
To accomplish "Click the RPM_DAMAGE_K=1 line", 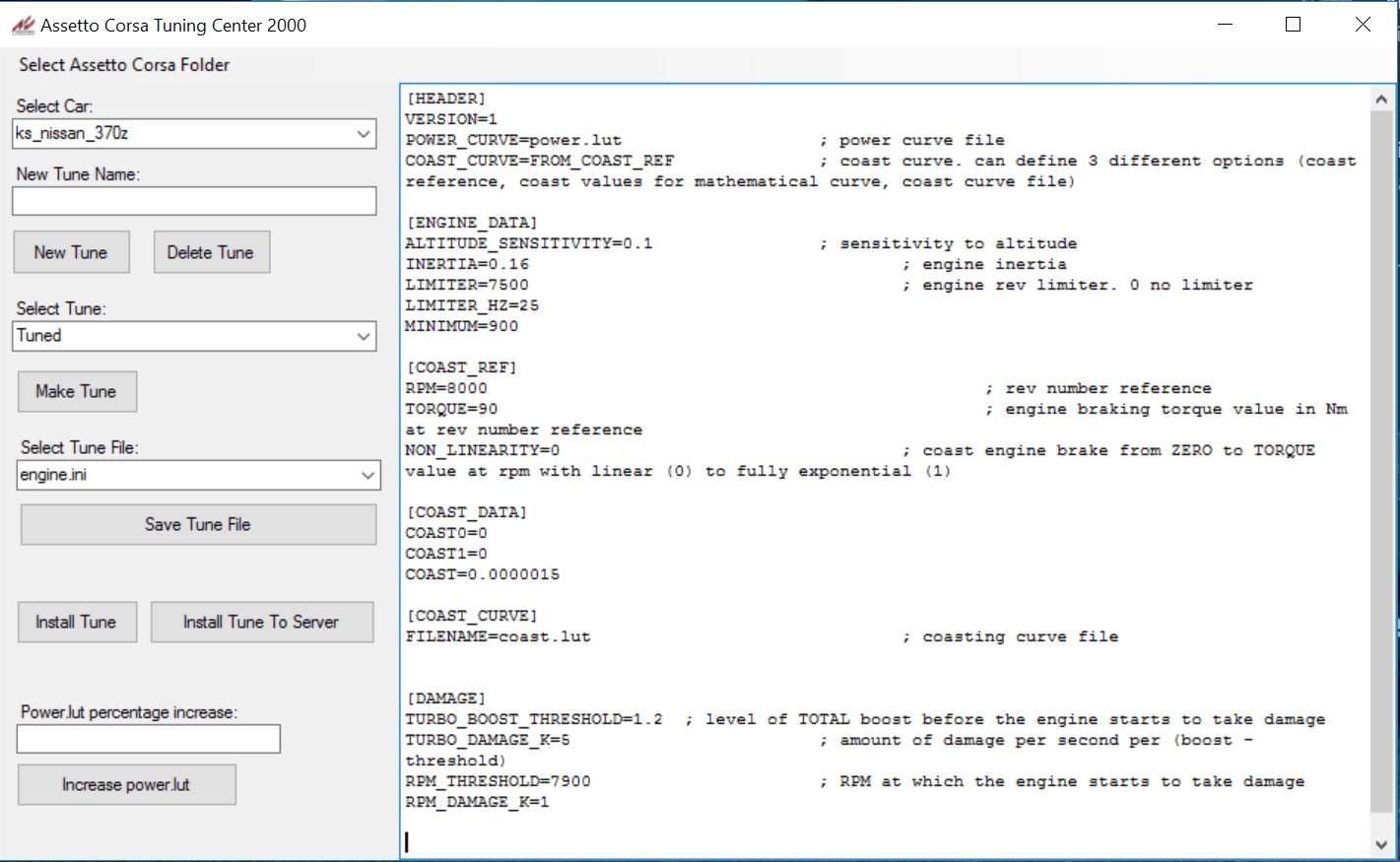I will (477, 802).
